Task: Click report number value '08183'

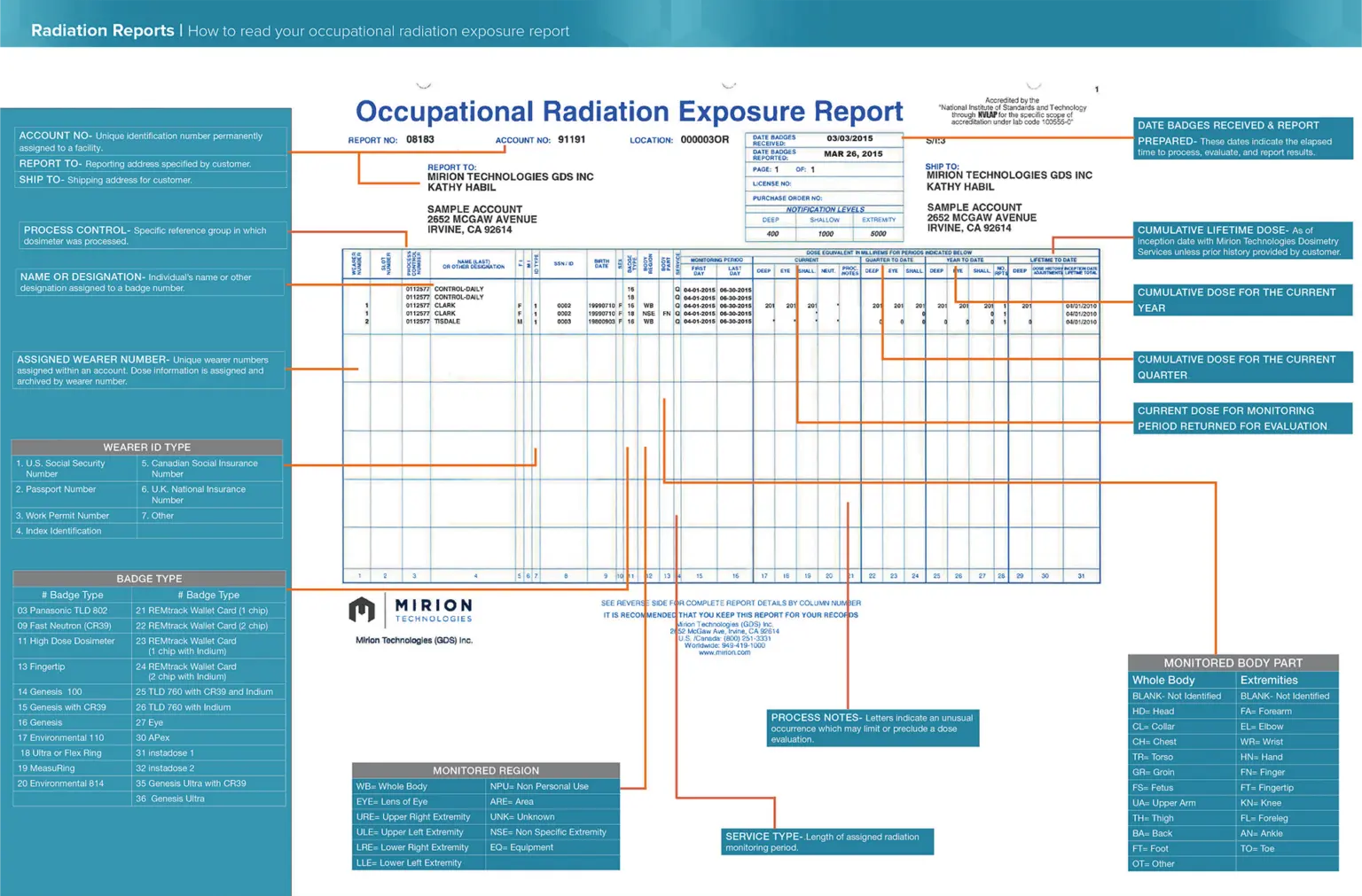Action: (x=420, y=139)
